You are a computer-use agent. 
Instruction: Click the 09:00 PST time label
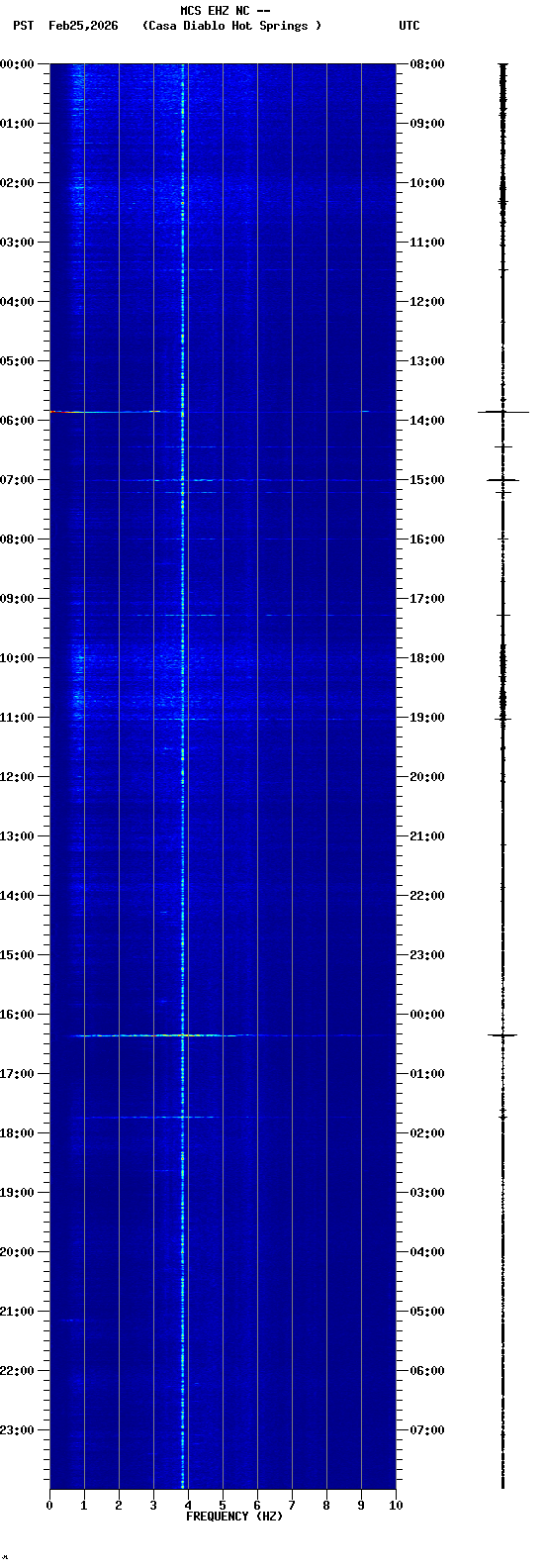(18, 599)
